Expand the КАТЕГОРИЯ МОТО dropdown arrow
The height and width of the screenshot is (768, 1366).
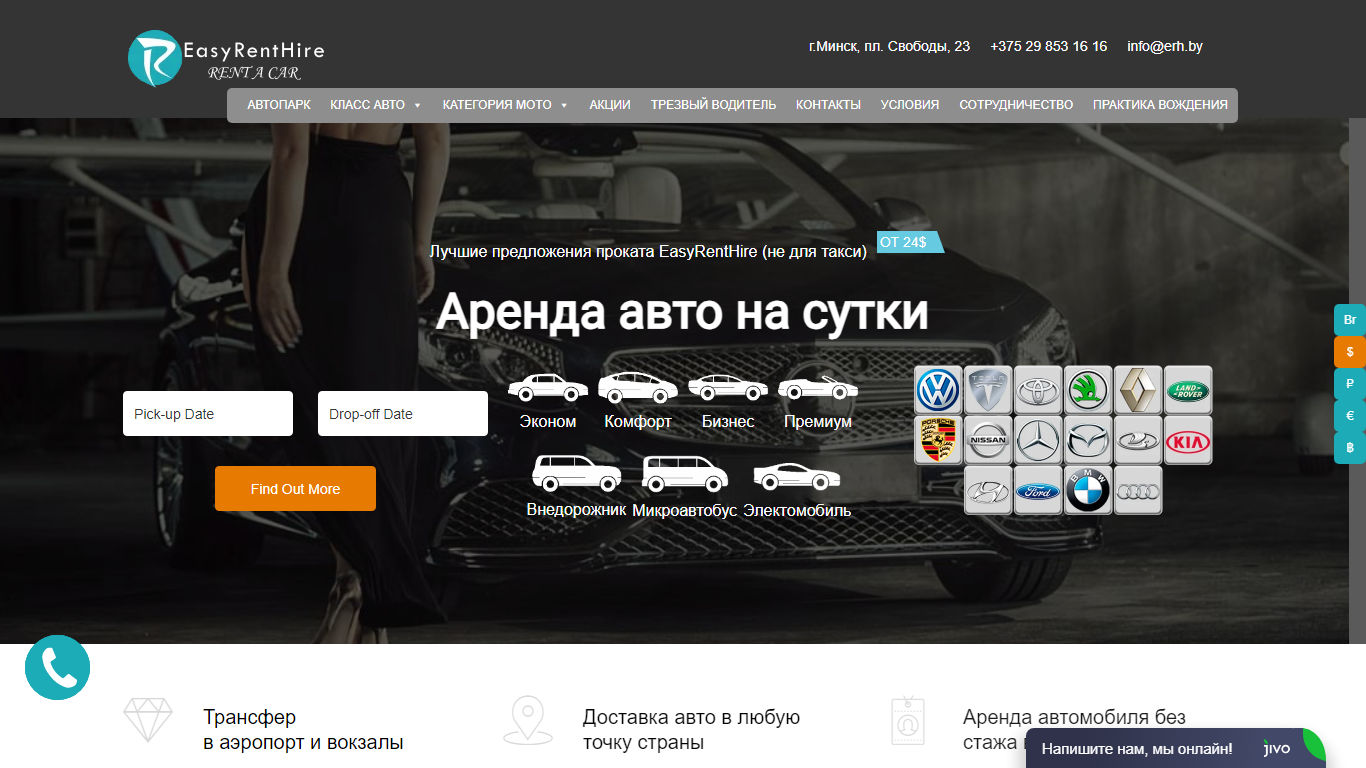[x=564, y=105]
